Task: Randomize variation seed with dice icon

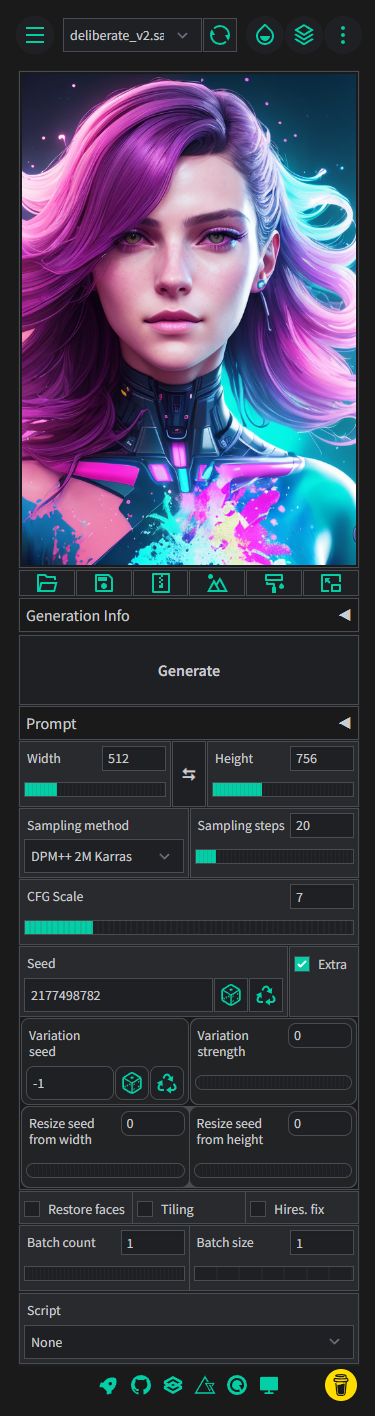Action: 132,1083
